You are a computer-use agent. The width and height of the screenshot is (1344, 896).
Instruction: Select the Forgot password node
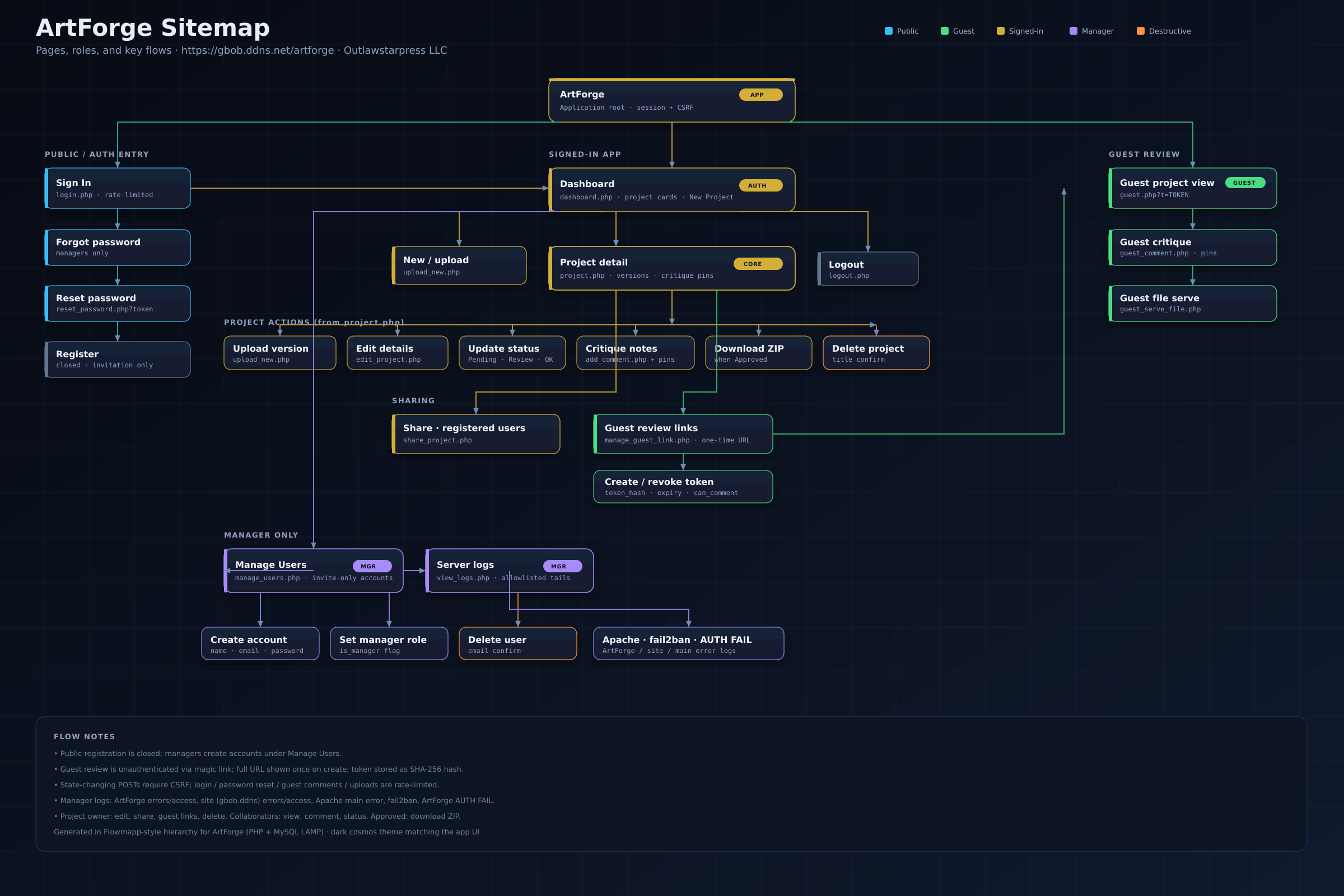pos(118,248)
